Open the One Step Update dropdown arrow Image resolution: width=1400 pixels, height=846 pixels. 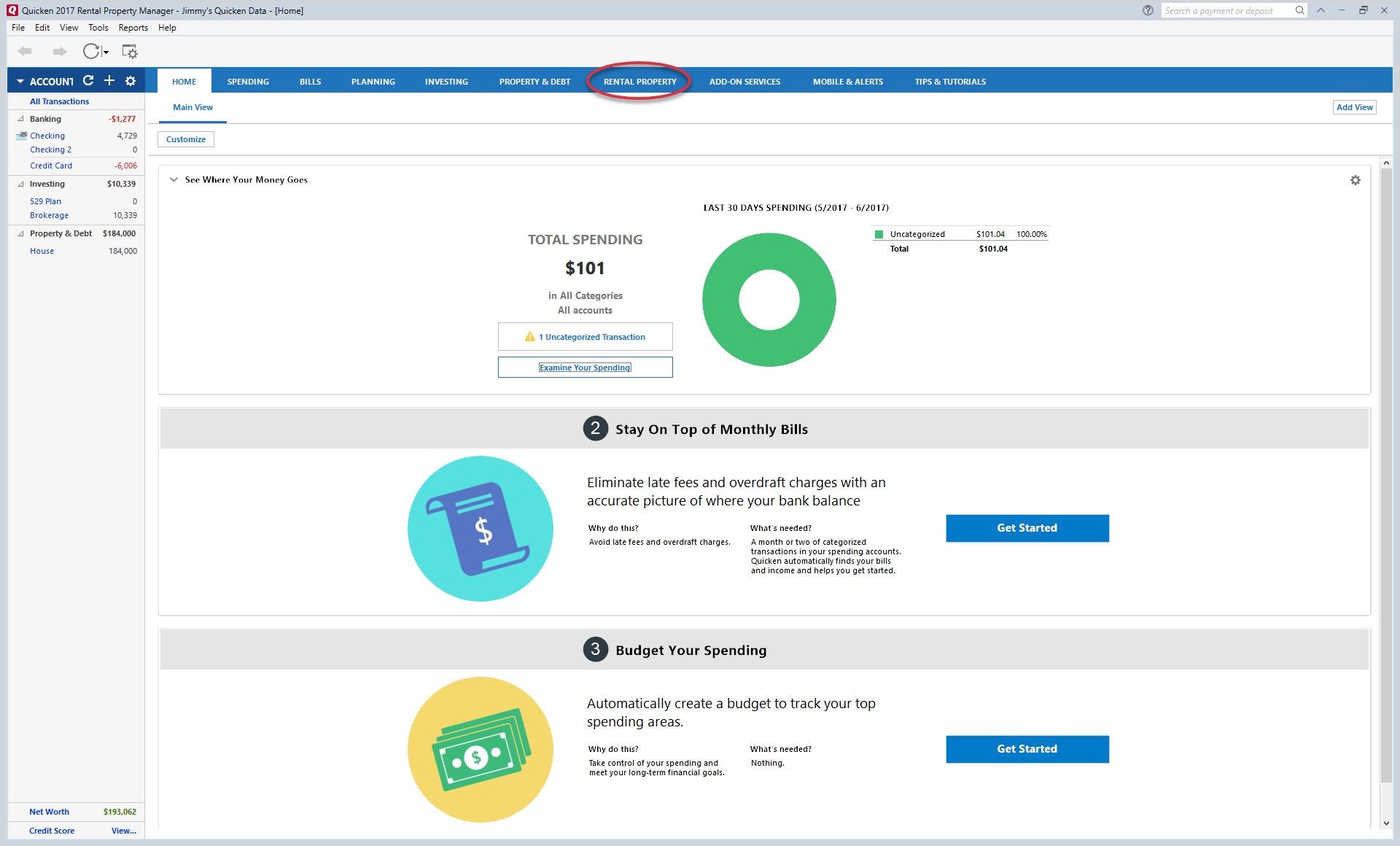click(106, 52)
